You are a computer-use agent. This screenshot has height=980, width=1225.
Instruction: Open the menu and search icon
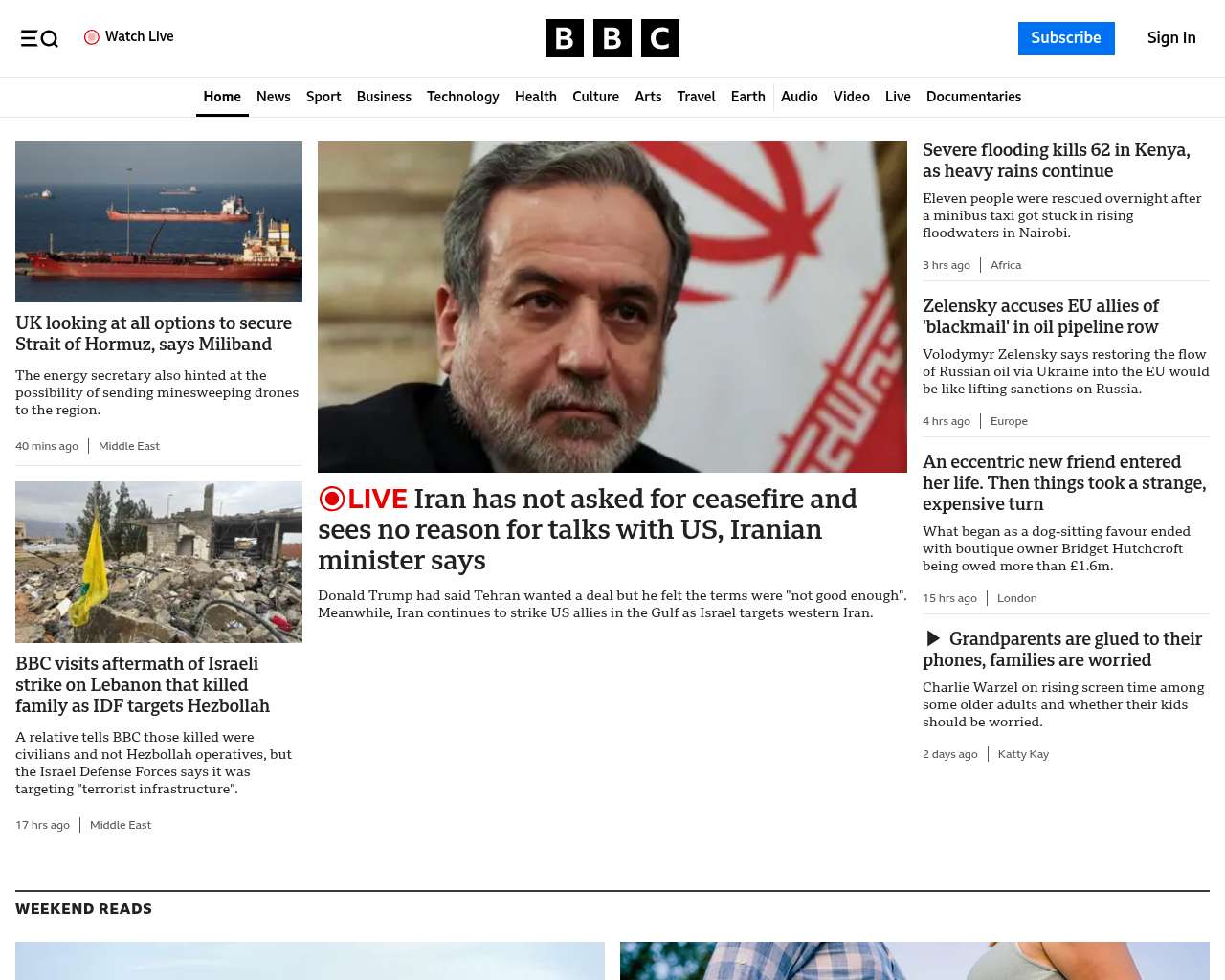39,38
